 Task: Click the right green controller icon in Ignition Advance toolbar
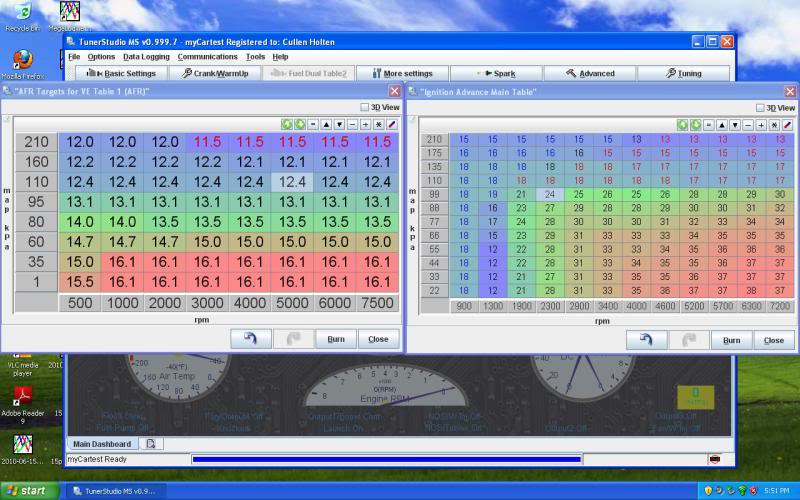pos(695,125)
